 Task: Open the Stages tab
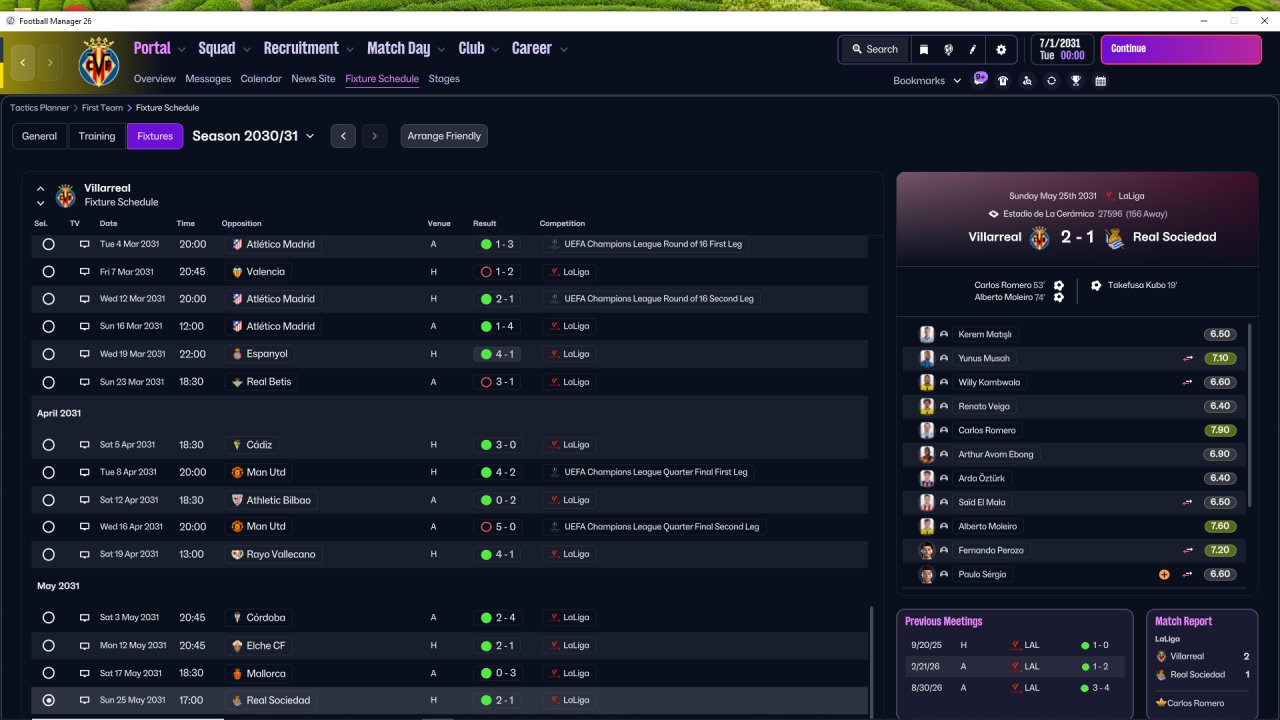(x=444, y=79)
